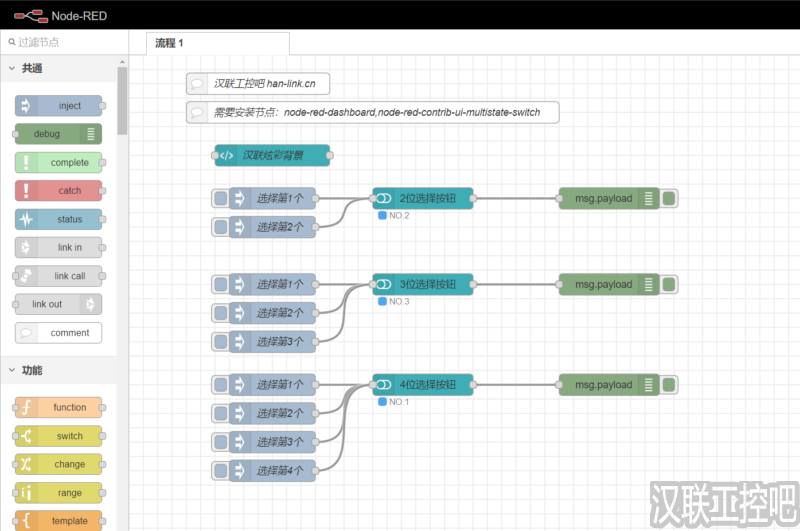Toggle the debug button on top msg.payload node

point(669,198)
